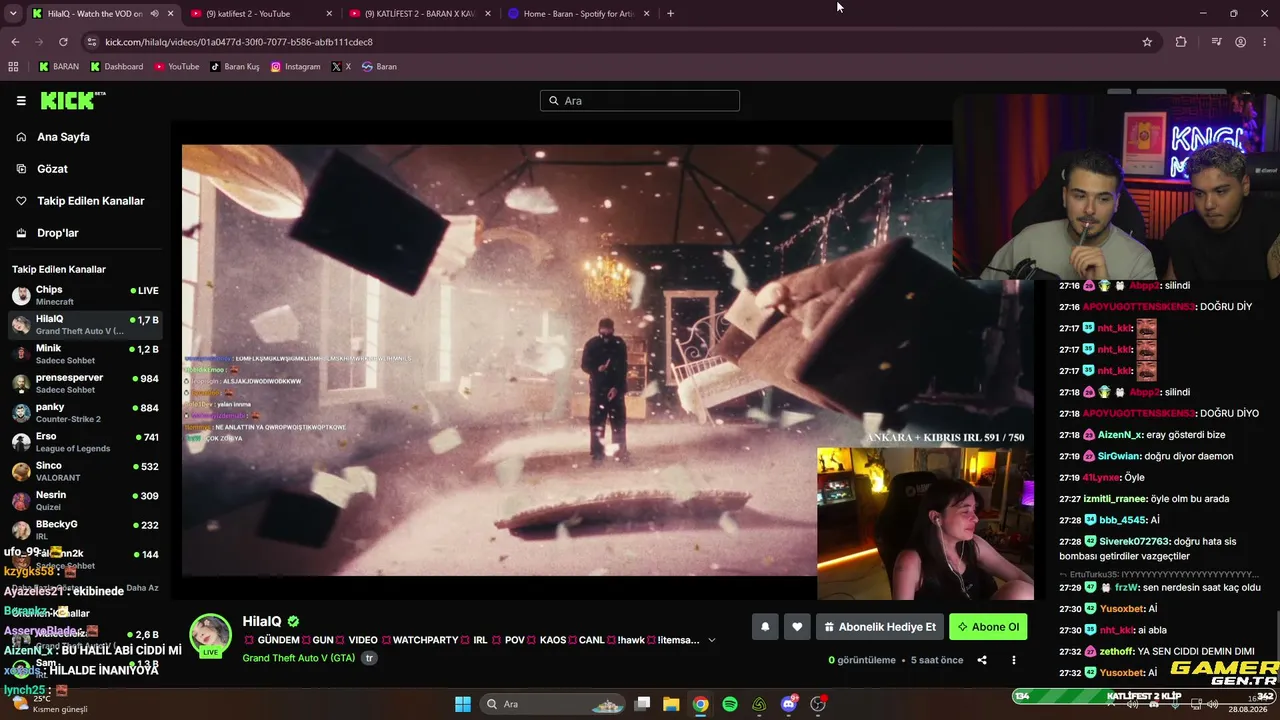Viewport: 1280px width, 720px height.
Task: Bookmark this page with the star icon
Action: click(x=1147, y=42)
